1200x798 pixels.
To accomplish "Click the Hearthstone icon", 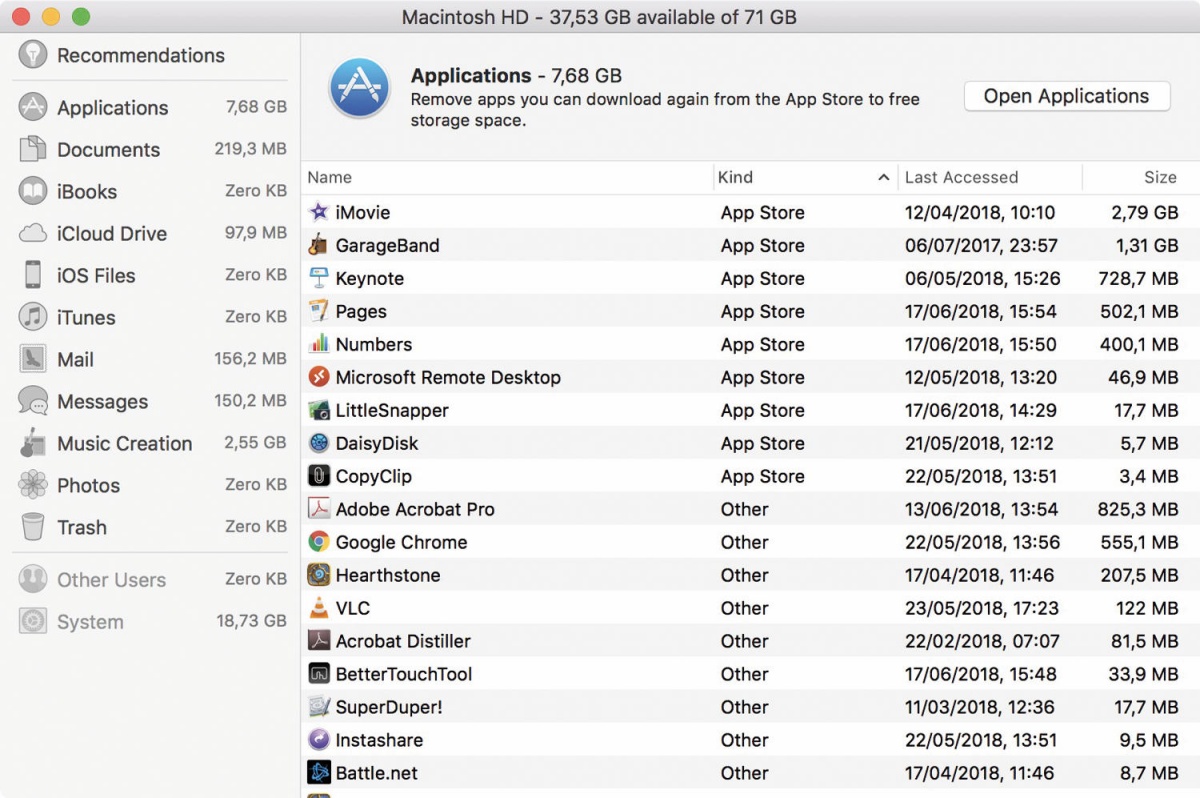I will click(x=319, y=575).
